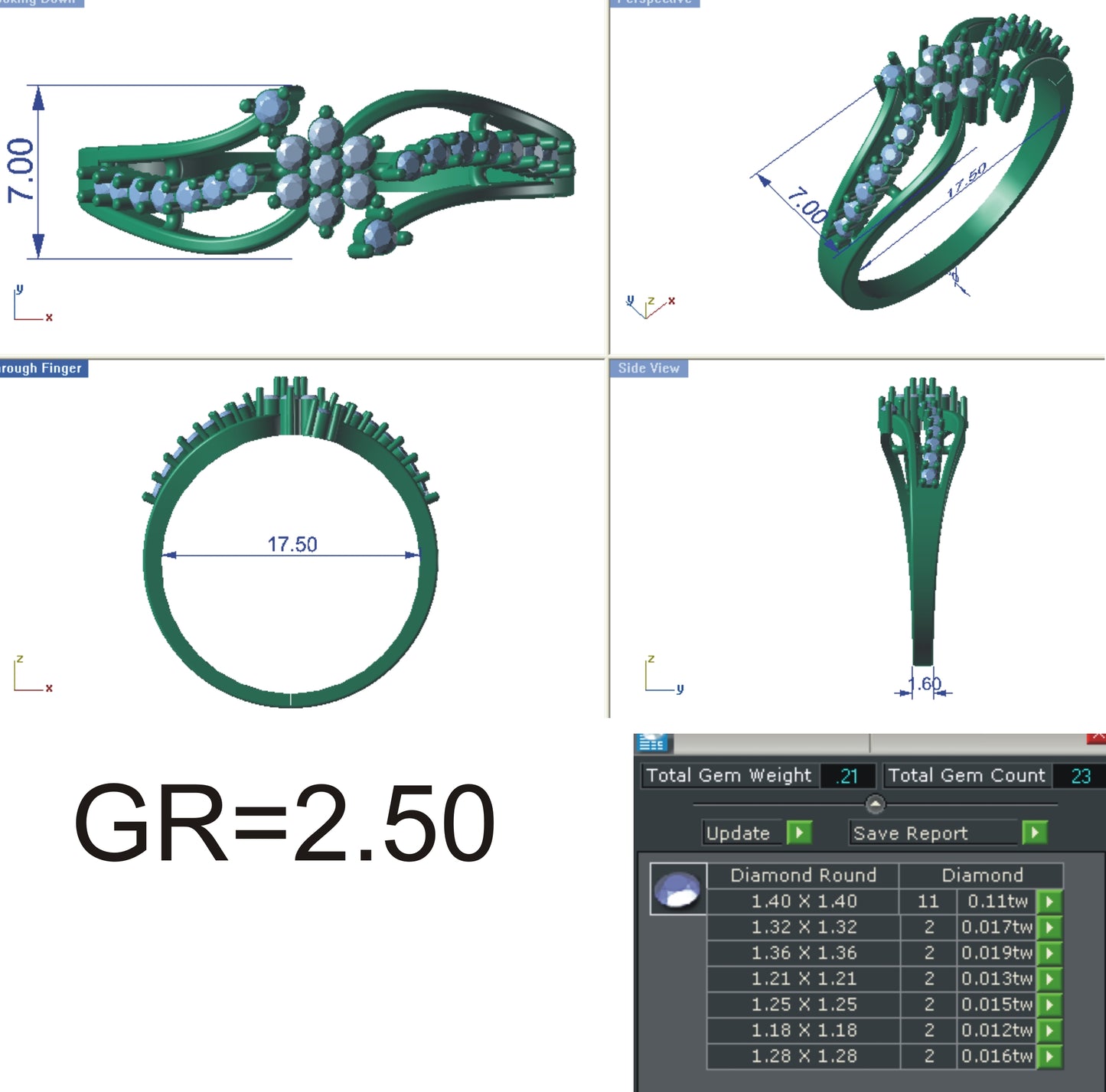Click the '1.36 X 1.36' size cell
The width and height of the screenshot is (1106, 1092).
(803, 953)
